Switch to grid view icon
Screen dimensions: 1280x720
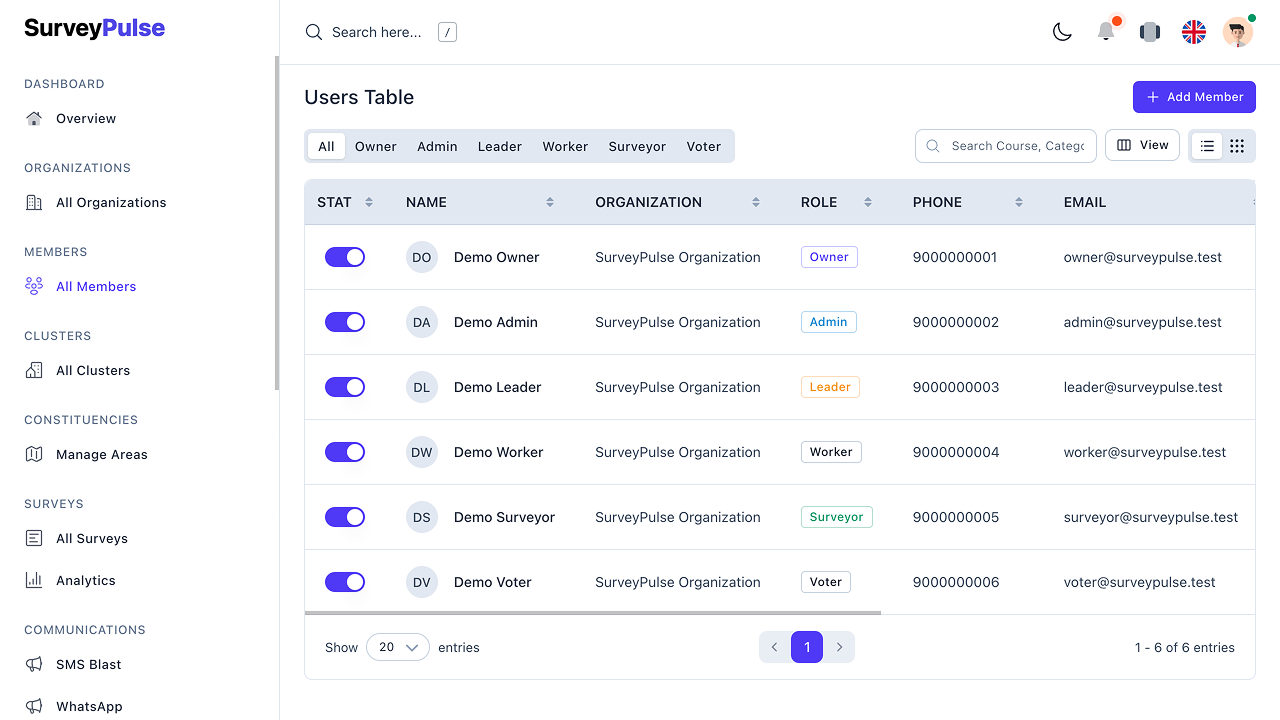pyautogui.click(x=1237, y=146)
